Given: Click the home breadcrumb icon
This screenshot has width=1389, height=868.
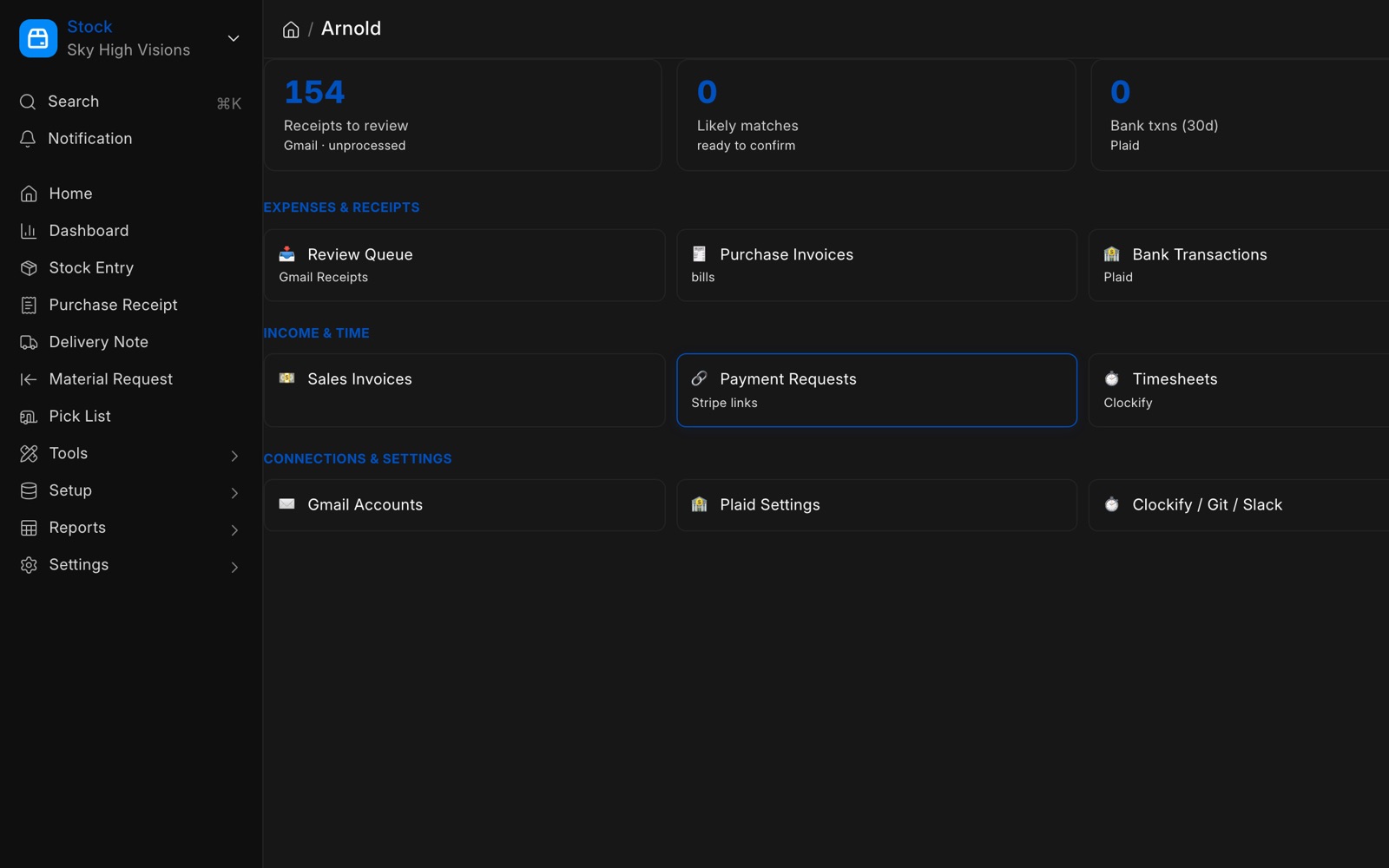Looking at the screenshot, I should pos(291,30).
